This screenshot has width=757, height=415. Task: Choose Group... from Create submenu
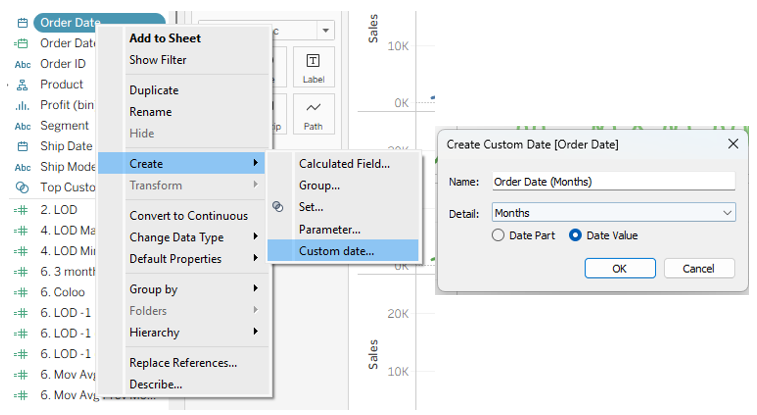319,185
